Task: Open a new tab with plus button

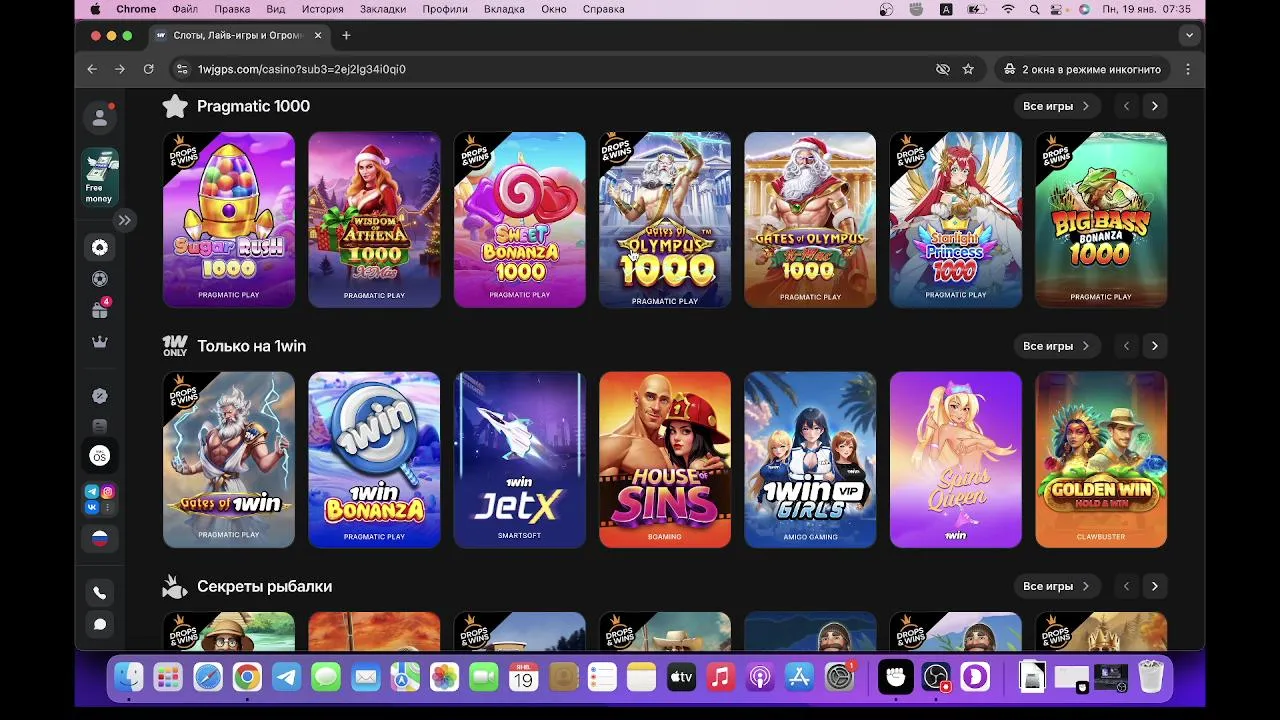Action: tap(346, 35)
